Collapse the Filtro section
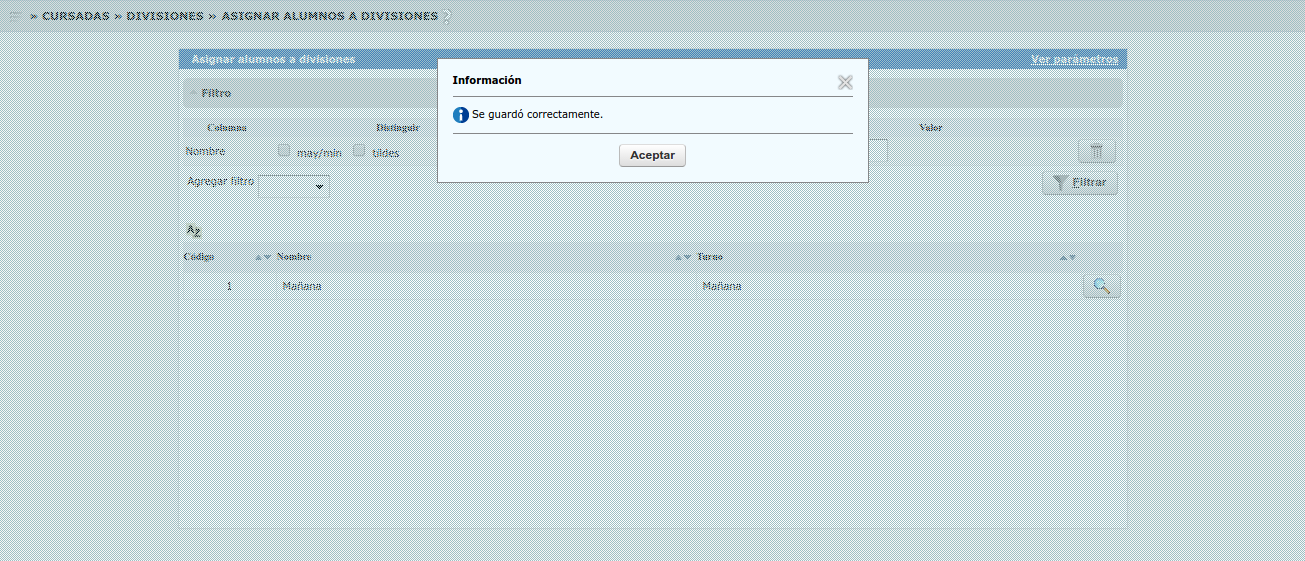1305x561 pixels. coord(194,93)
